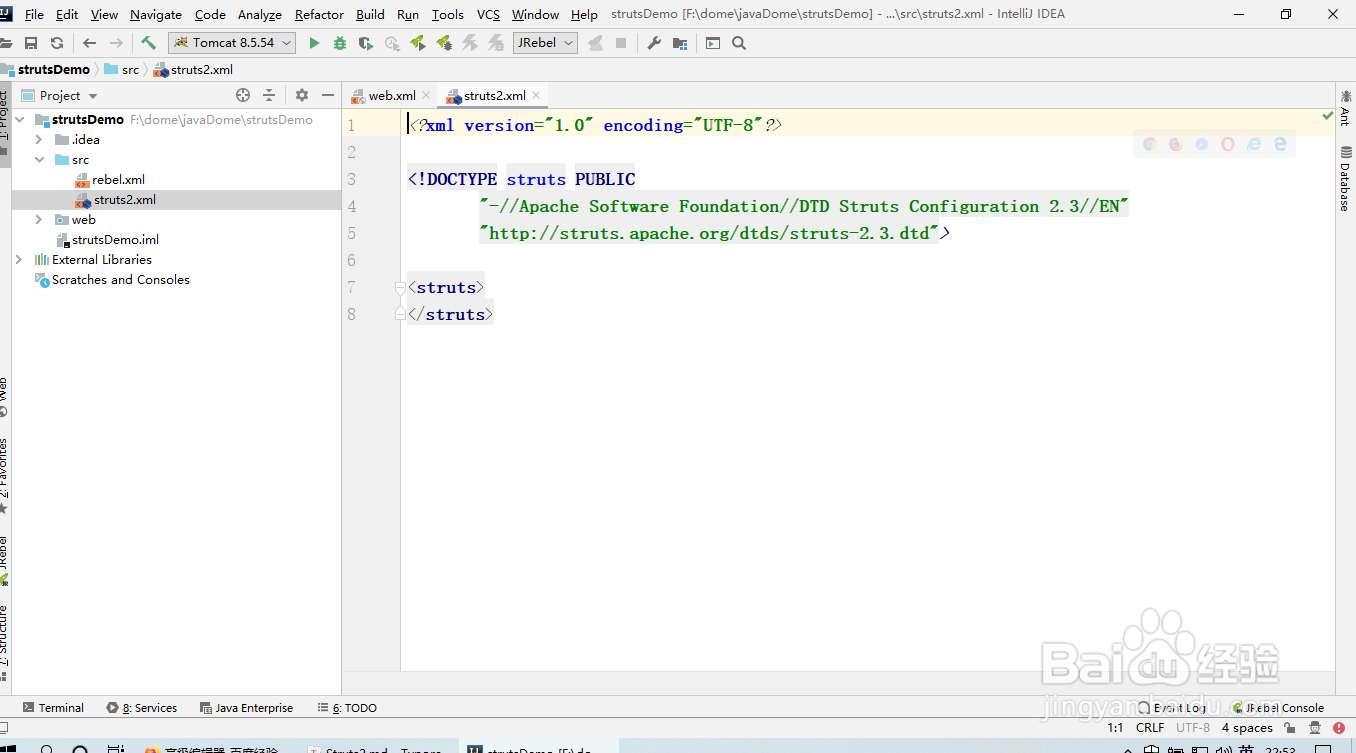Open the Navigate menu
Screen dimensions: 1356x753
point(156,15)
